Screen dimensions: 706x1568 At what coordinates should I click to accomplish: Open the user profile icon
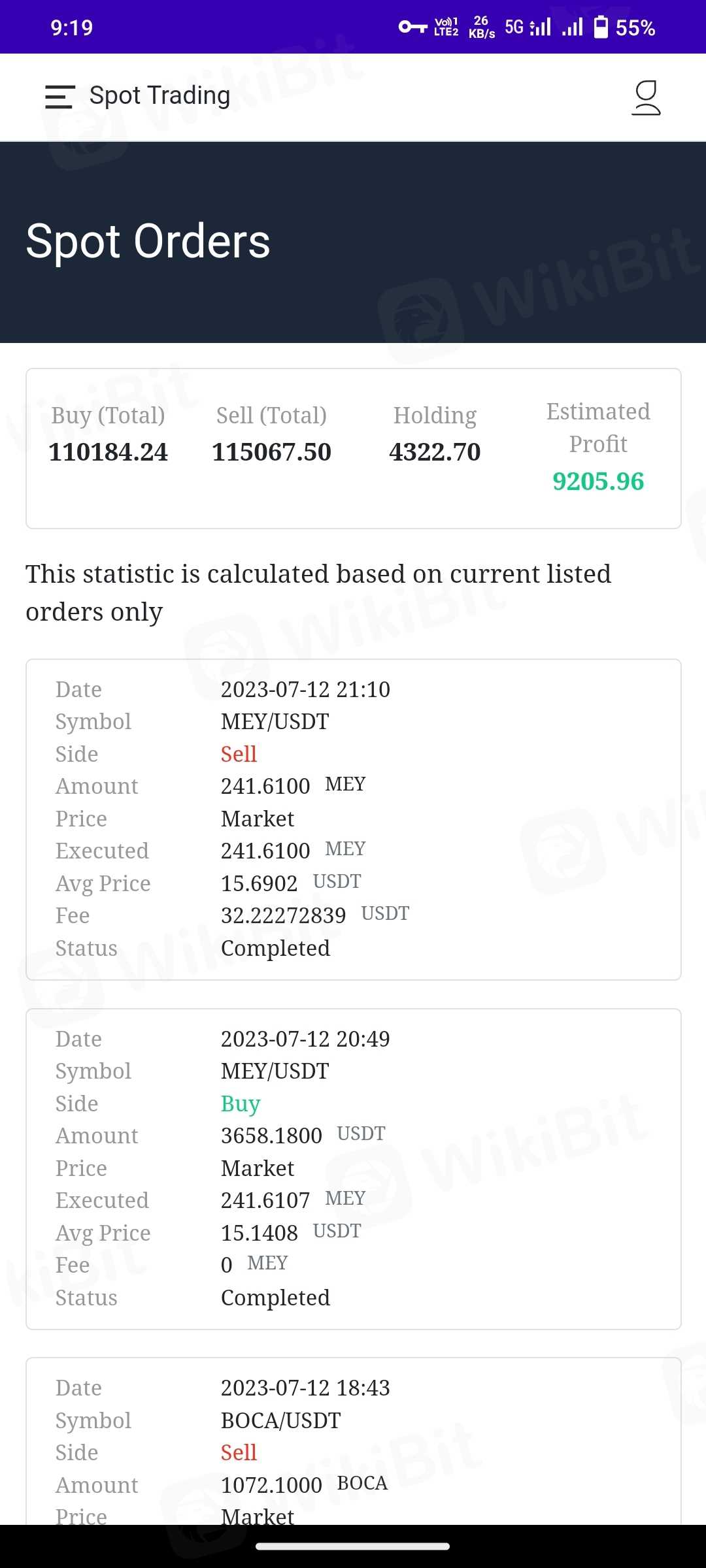point(646,97)
